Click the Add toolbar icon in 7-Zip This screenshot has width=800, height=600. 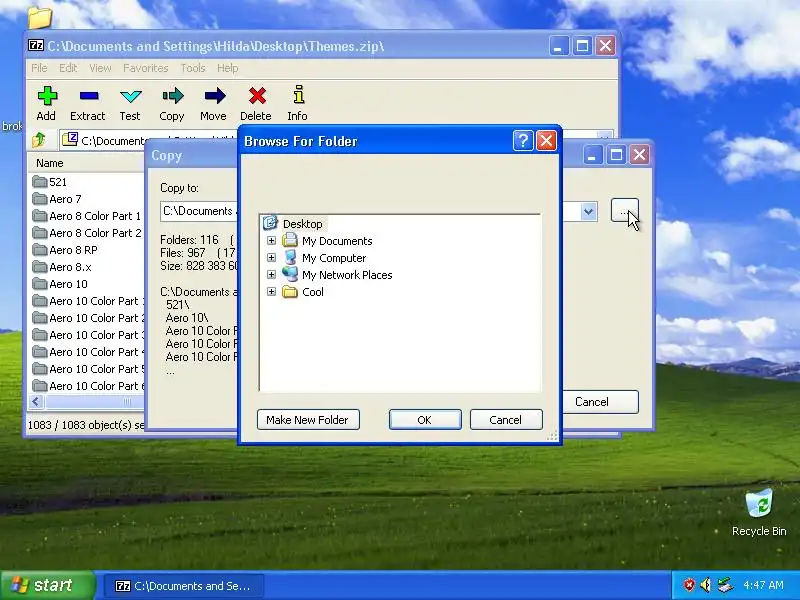(47, 96)
